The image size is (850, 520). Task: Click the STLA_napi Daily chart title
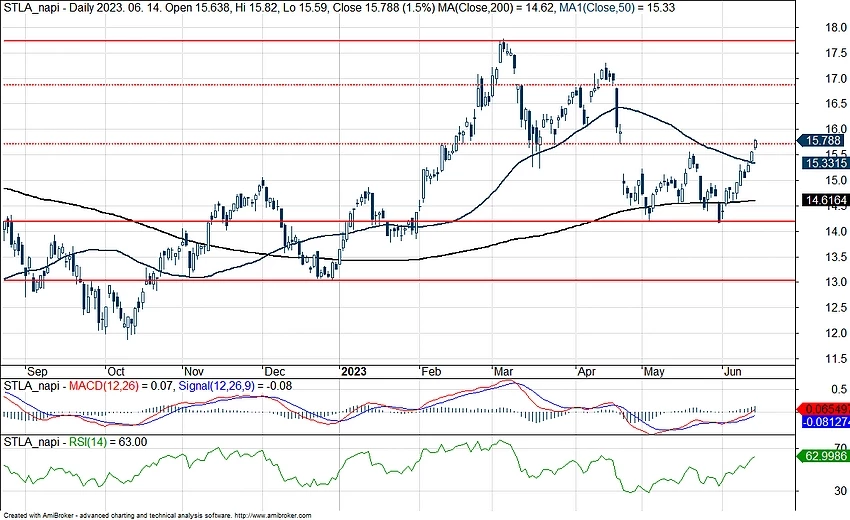pyautogui.click(x=60, y=7)
